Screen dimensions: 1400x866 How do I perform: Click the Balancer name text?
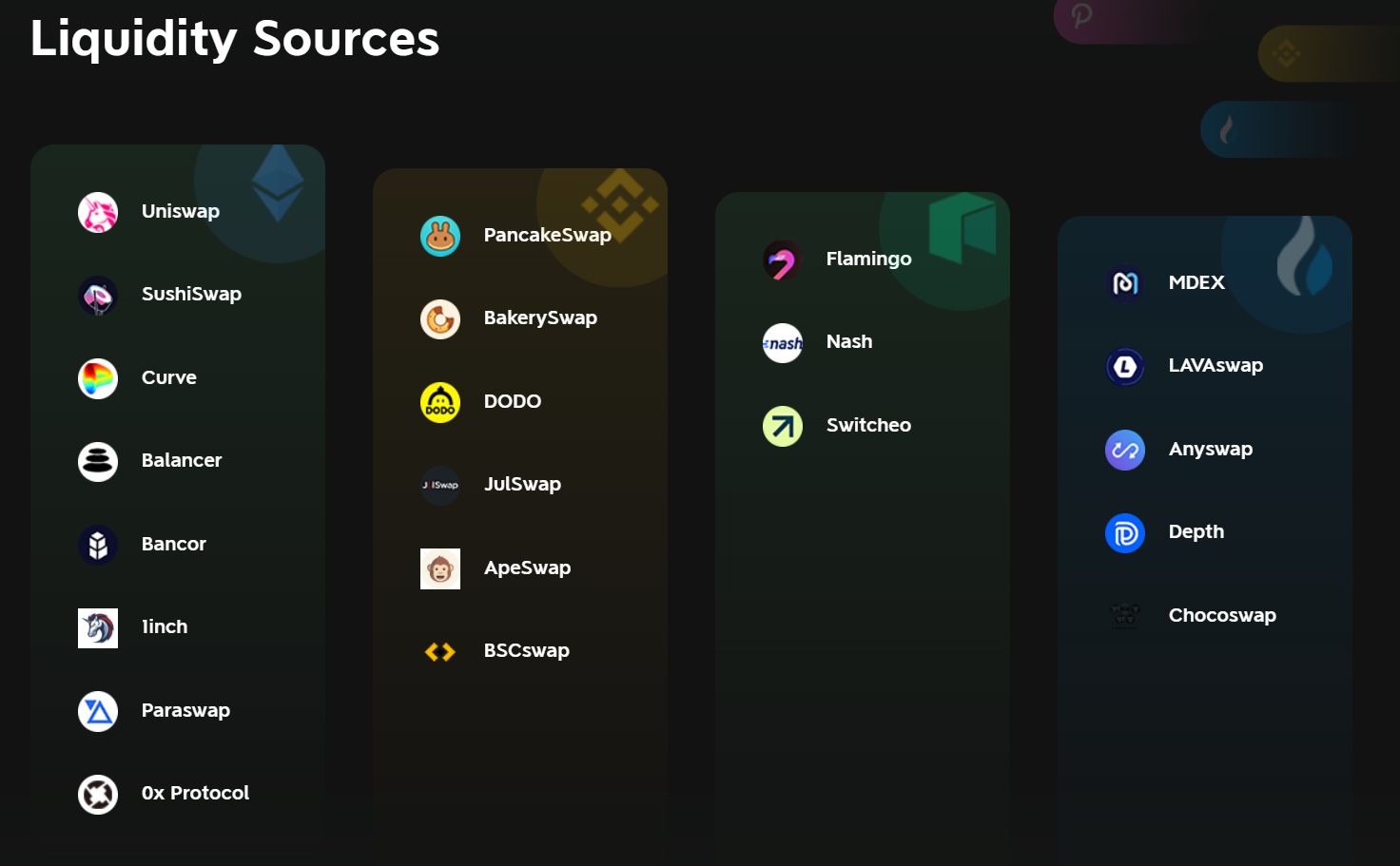pos(182,460)
